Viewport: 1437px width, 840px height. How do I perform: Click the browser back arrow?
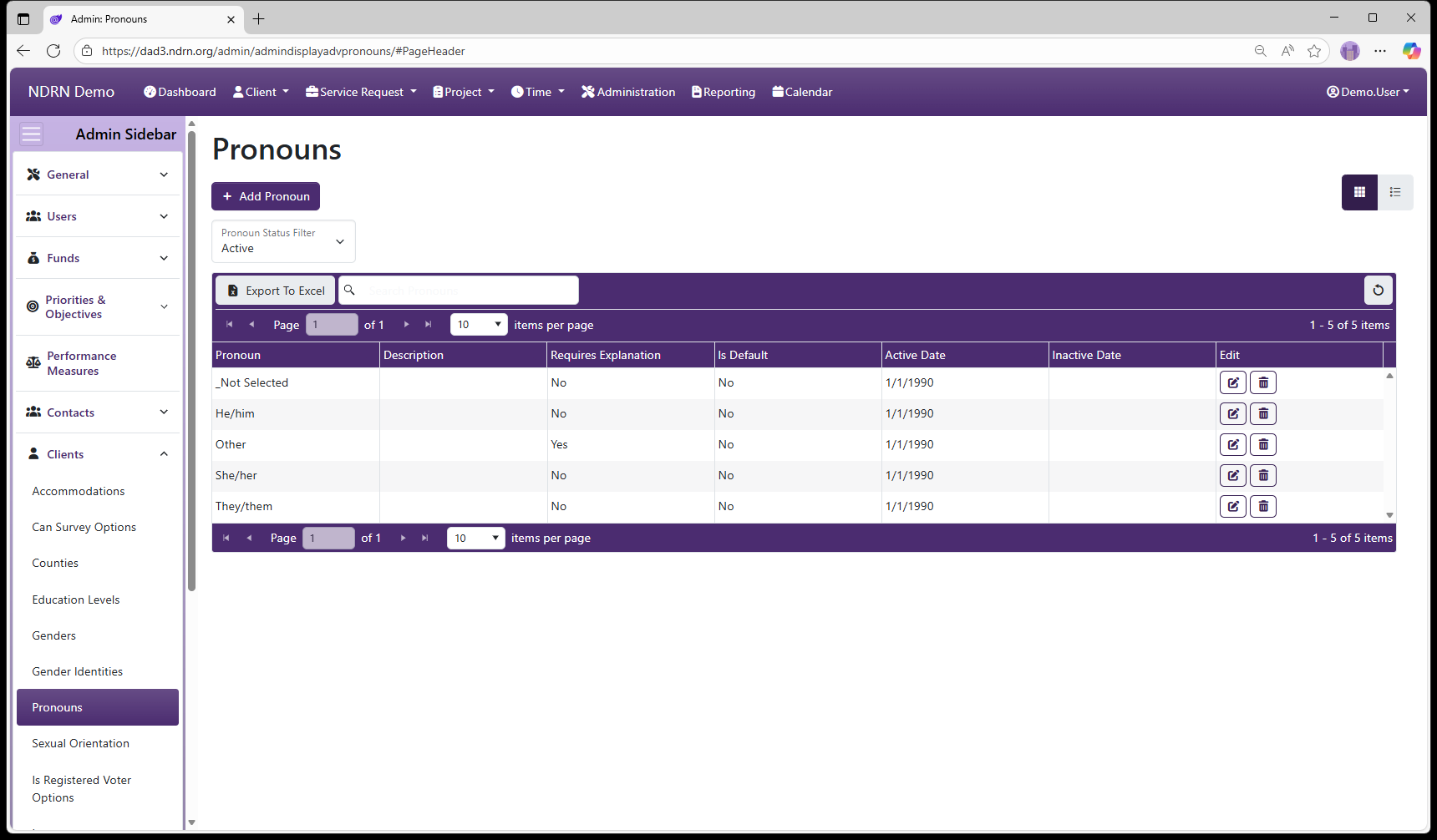click(x=23, y=51)
